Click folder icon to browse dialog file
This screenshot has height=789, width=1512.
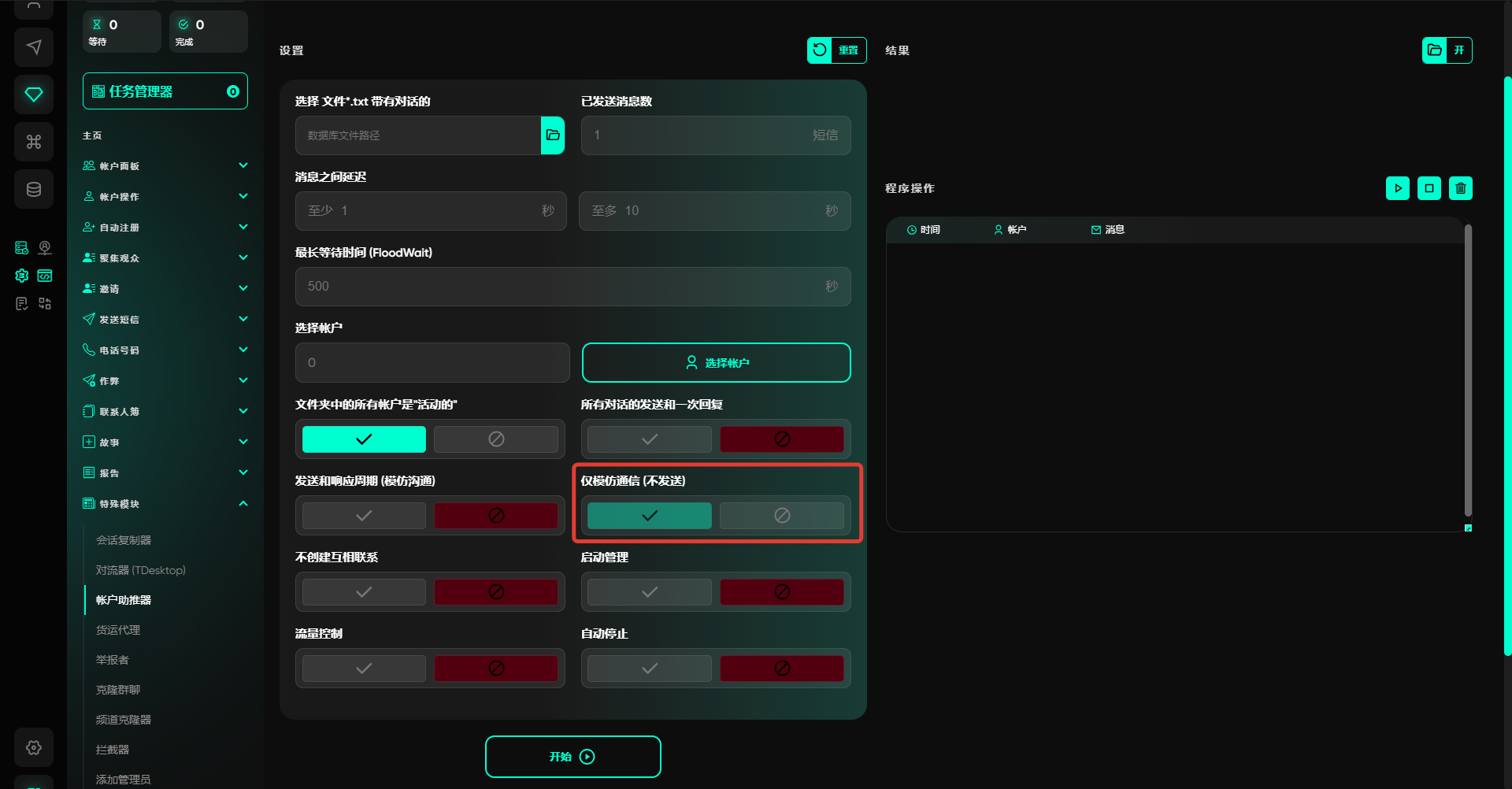553,135
